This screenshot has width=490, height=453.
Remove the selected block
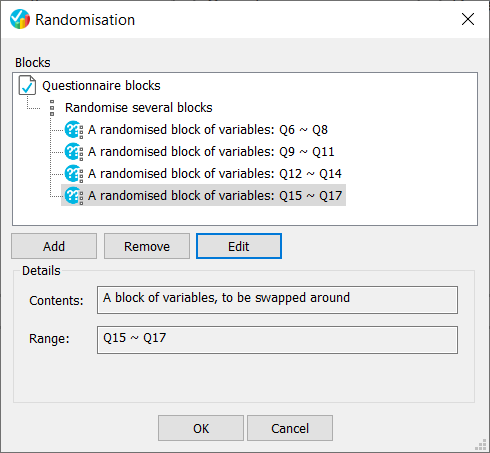147,246
